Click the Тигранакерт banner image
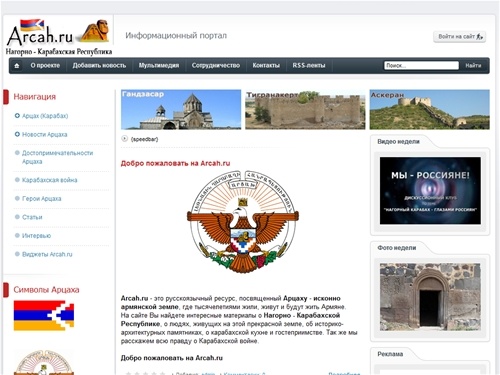This screenshot has width=500, height=375. 305,109
